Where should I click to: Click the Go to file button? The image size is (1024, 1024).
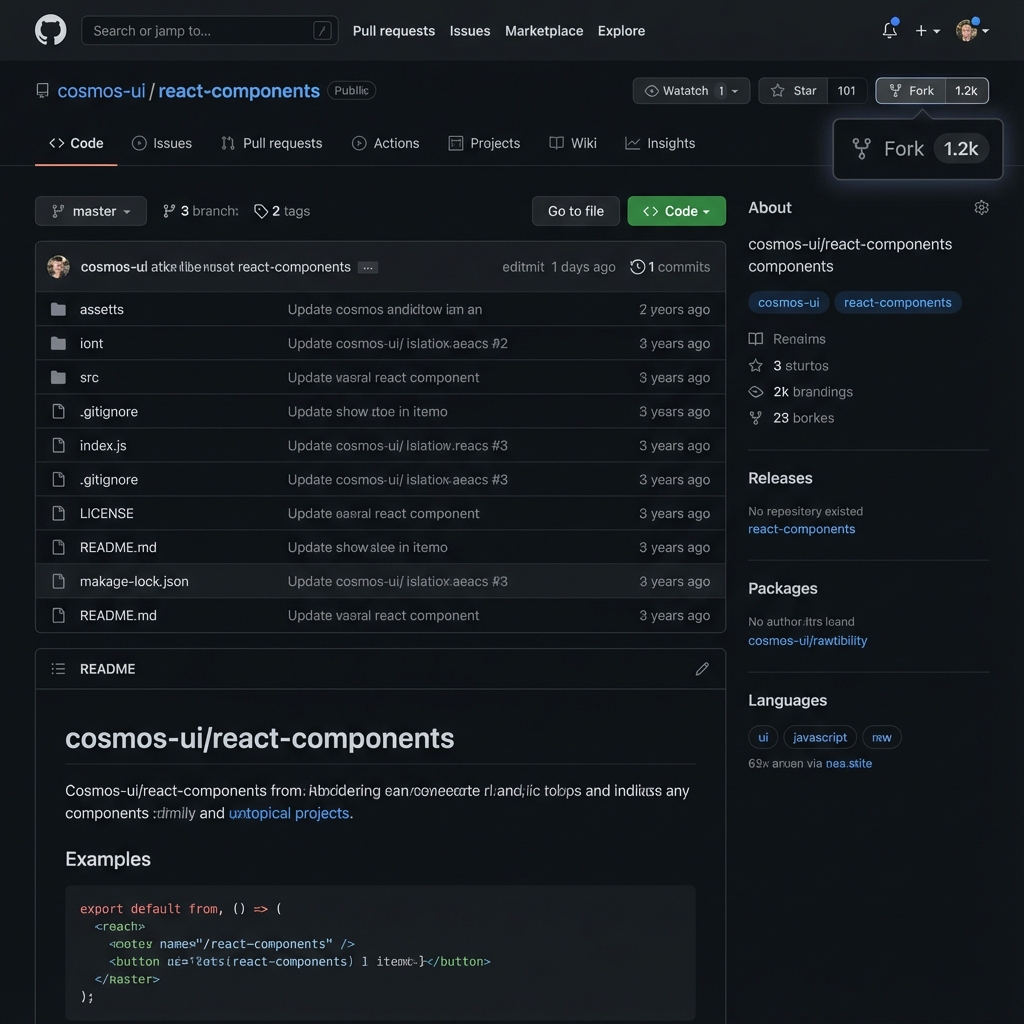(575, 211)
